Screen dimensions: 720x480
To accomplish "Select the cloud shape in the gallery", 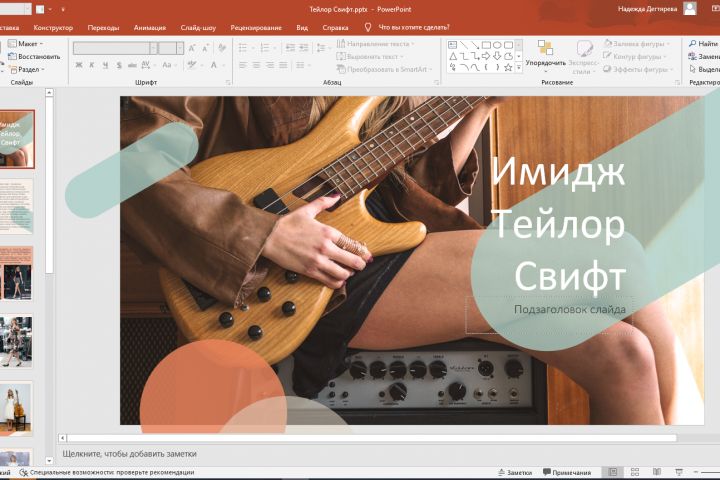I will pyautogui.click(x=508, y=56).
